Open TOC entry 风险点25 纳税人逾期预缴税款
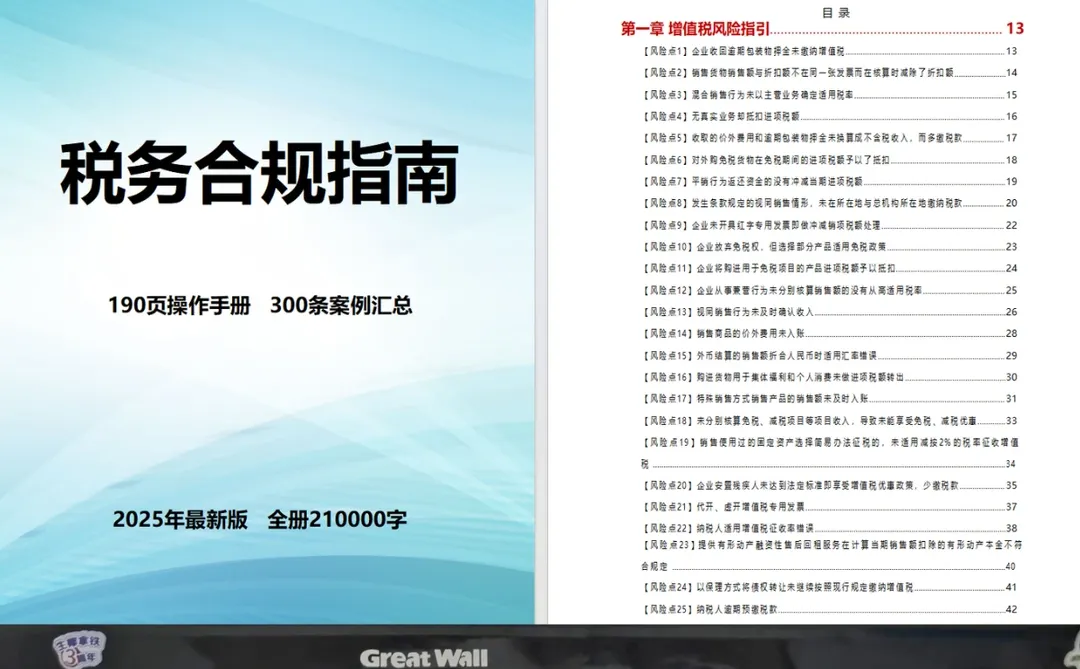 [829, 609]
